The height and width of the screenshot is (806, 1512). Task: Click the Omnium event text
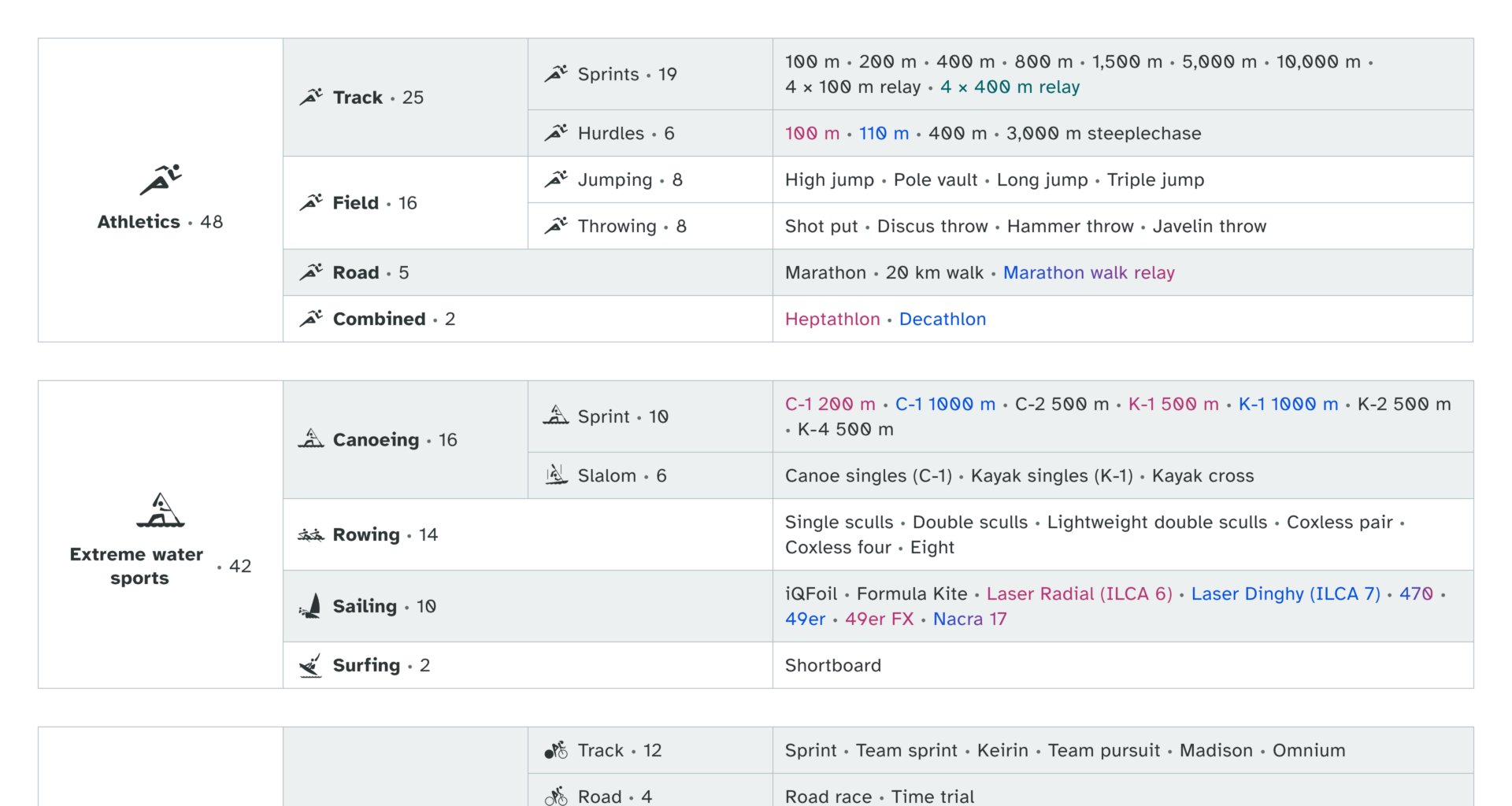[1309, 750]
